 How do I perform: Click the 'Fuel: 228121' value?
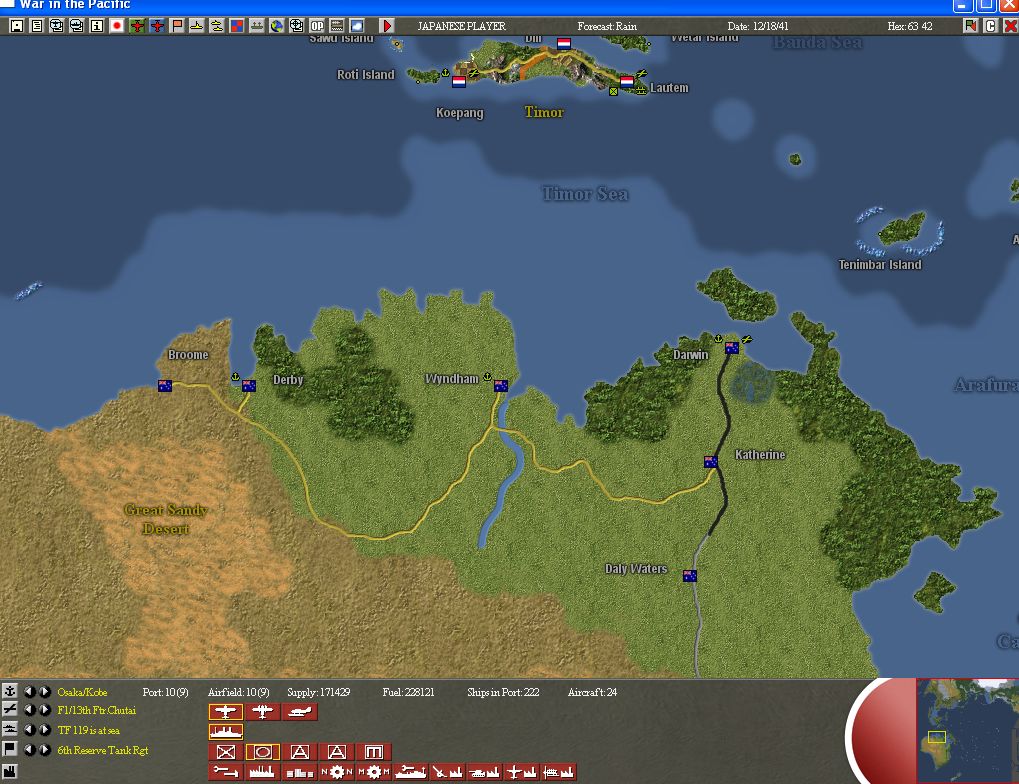pos(408,692)
